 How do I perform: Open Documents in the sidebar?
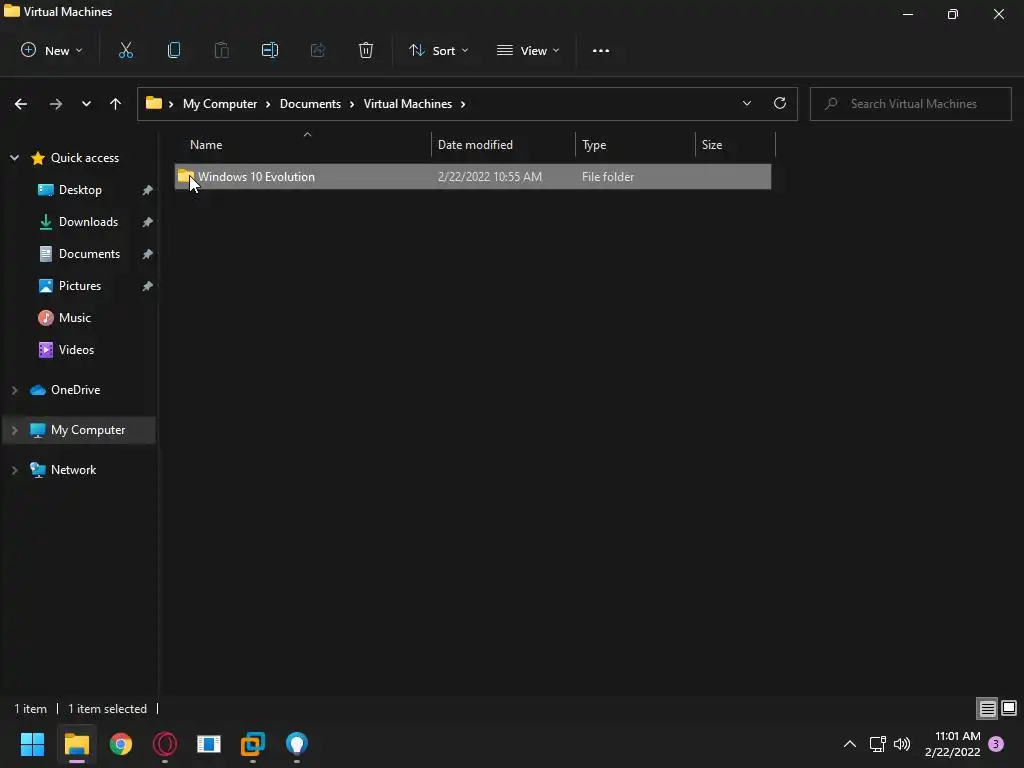click(89, 254)
